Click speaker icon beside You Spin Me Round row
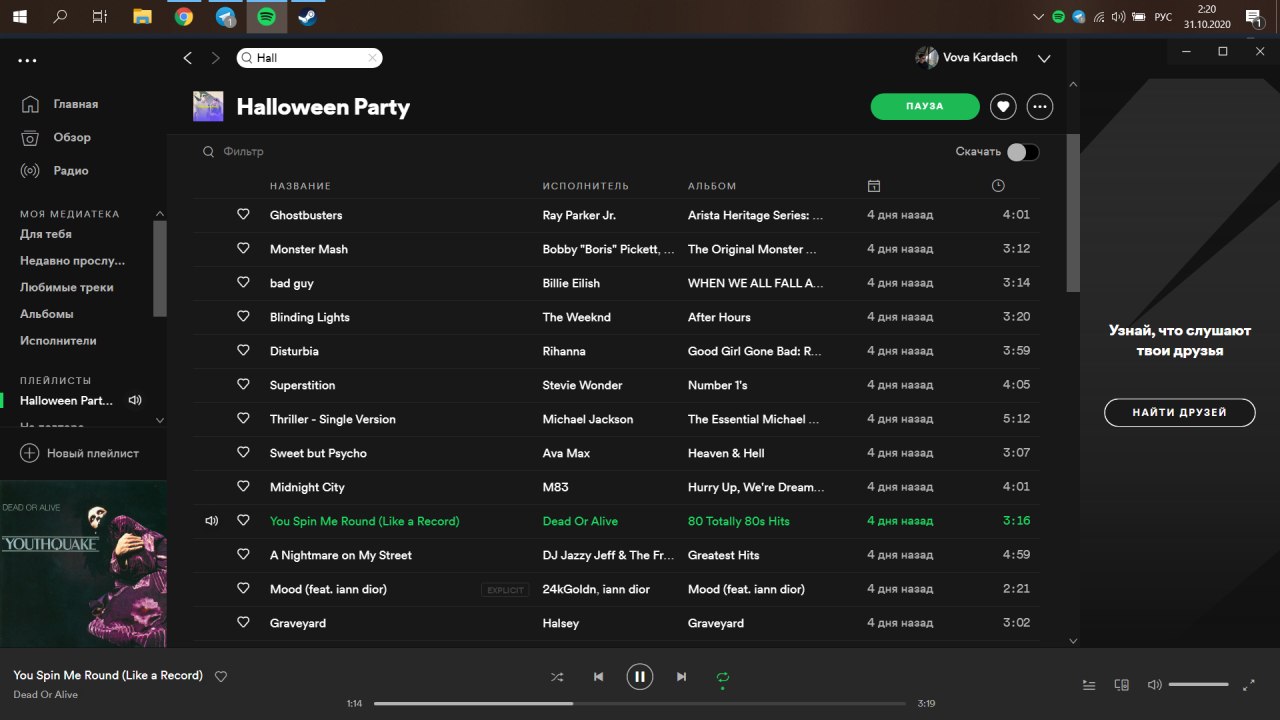Viewport: 1280px width, 720px height. [x=211, y=521]
